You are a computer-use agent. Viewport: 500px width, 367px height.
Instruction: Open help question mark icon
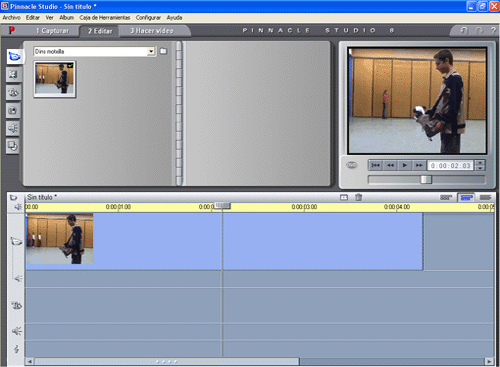coord(493,30)
